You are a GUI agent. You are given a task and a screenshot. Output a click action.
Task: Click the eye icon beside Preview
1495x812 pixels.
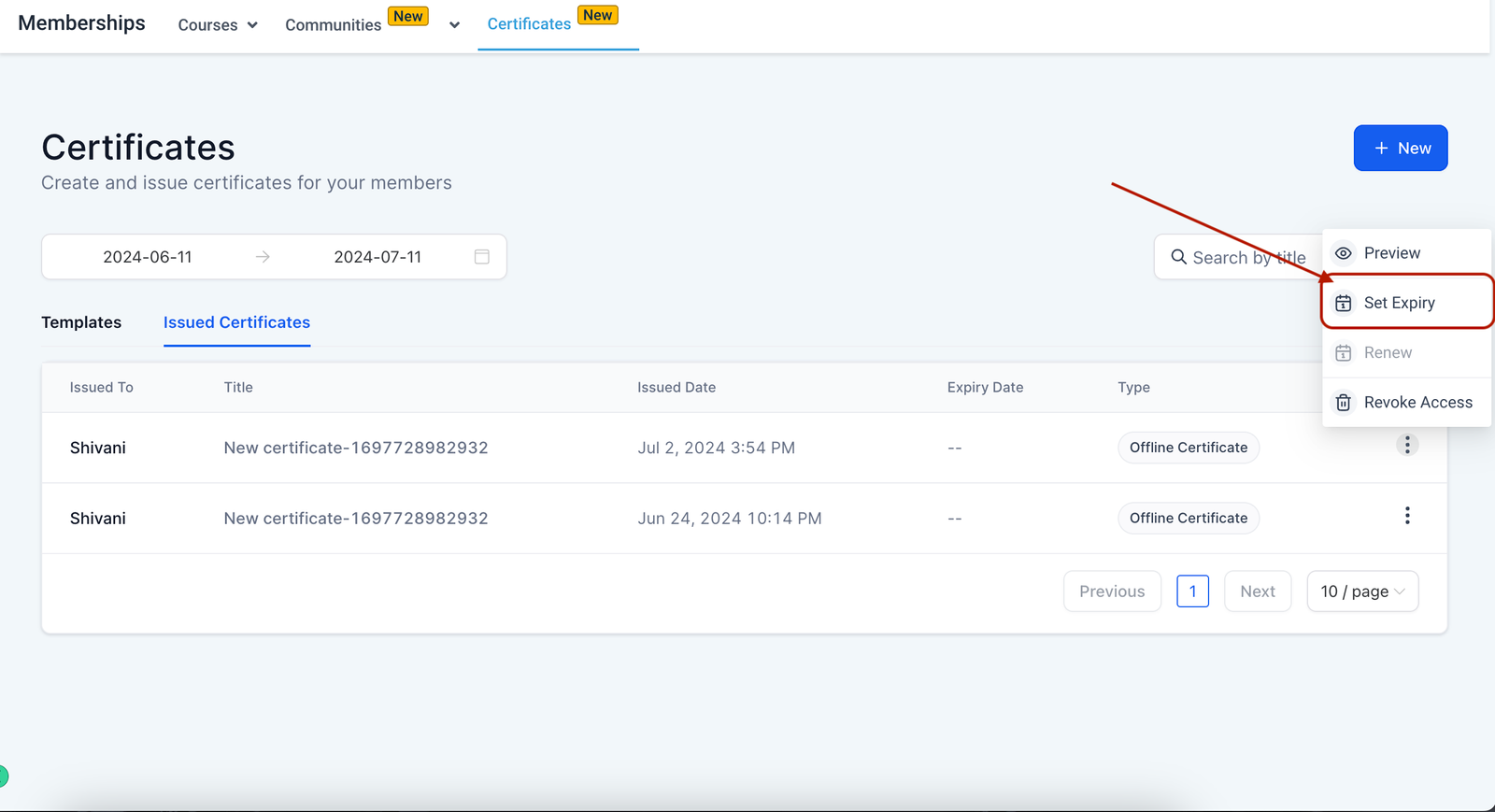pyautogui.click(x=1343, y=253)
